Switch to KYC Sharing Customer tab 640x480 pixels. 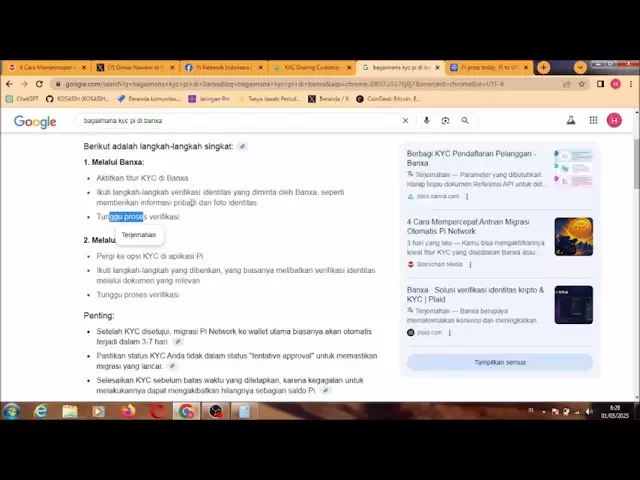click(x=311, y=68)
